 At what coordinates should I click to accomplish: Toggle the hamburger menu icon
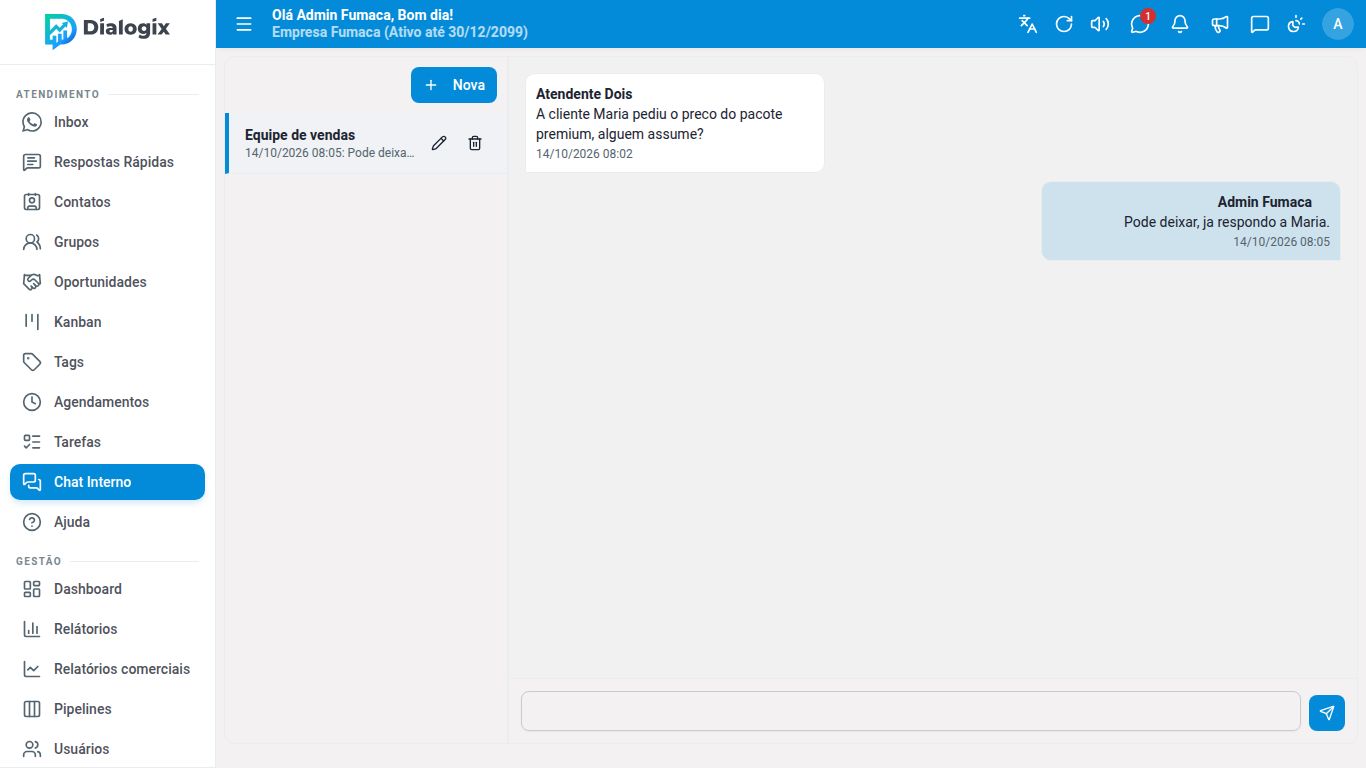coord(244,24)
